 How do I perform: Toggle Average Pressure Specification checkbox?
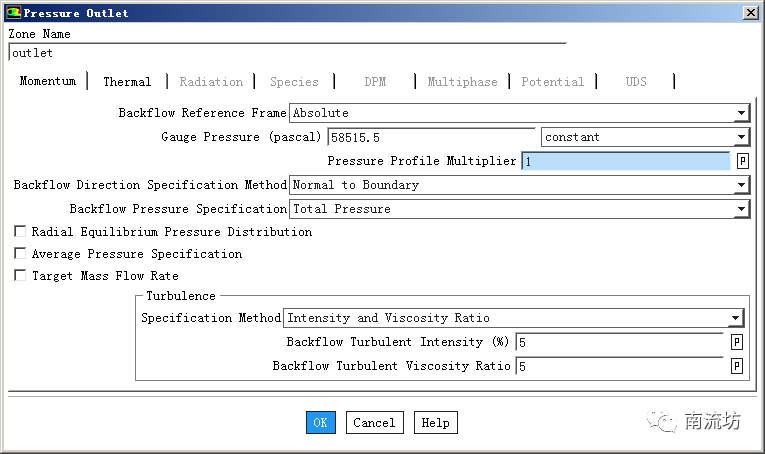[x=20, y=254]
